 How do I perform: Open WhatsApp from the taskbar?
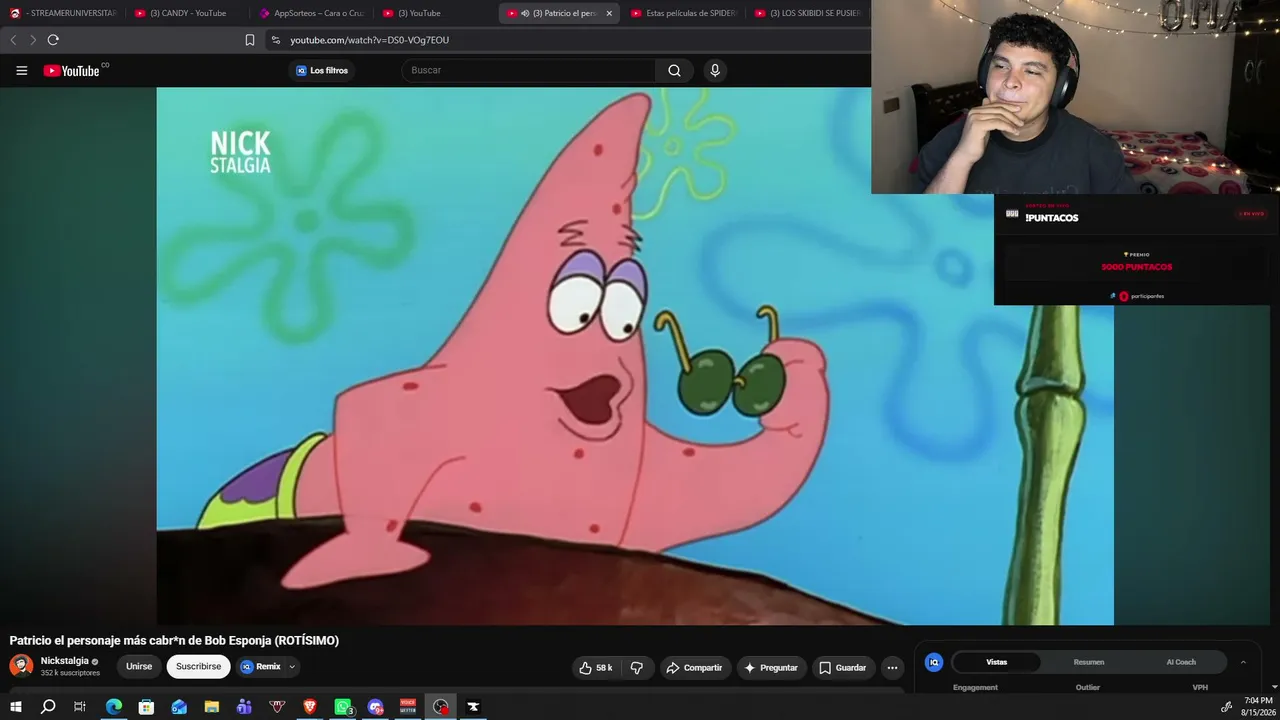coord(343,707)
